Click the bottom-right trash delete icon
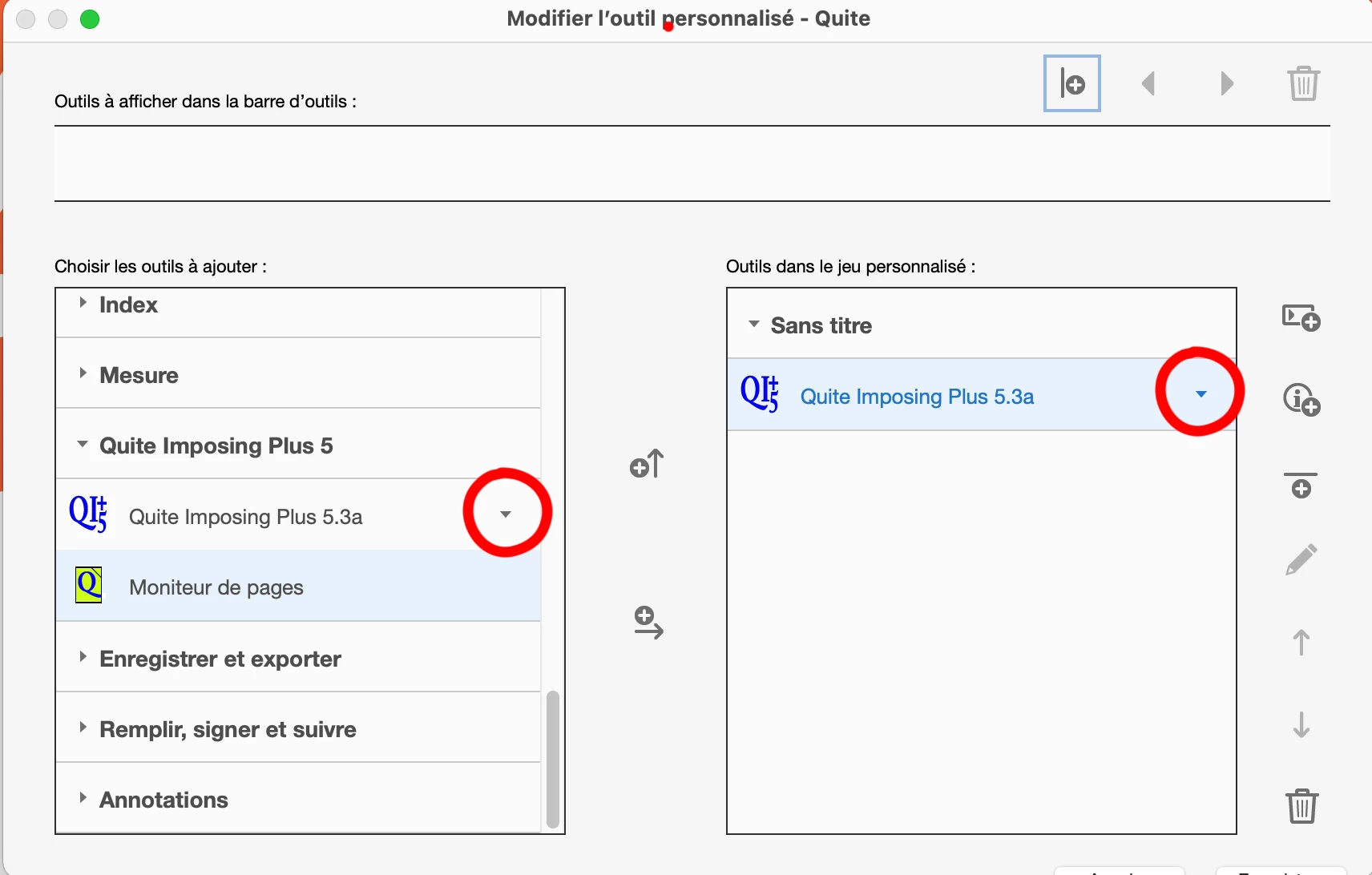The width and height of the screenshot is (1372, 875). 1302,806
